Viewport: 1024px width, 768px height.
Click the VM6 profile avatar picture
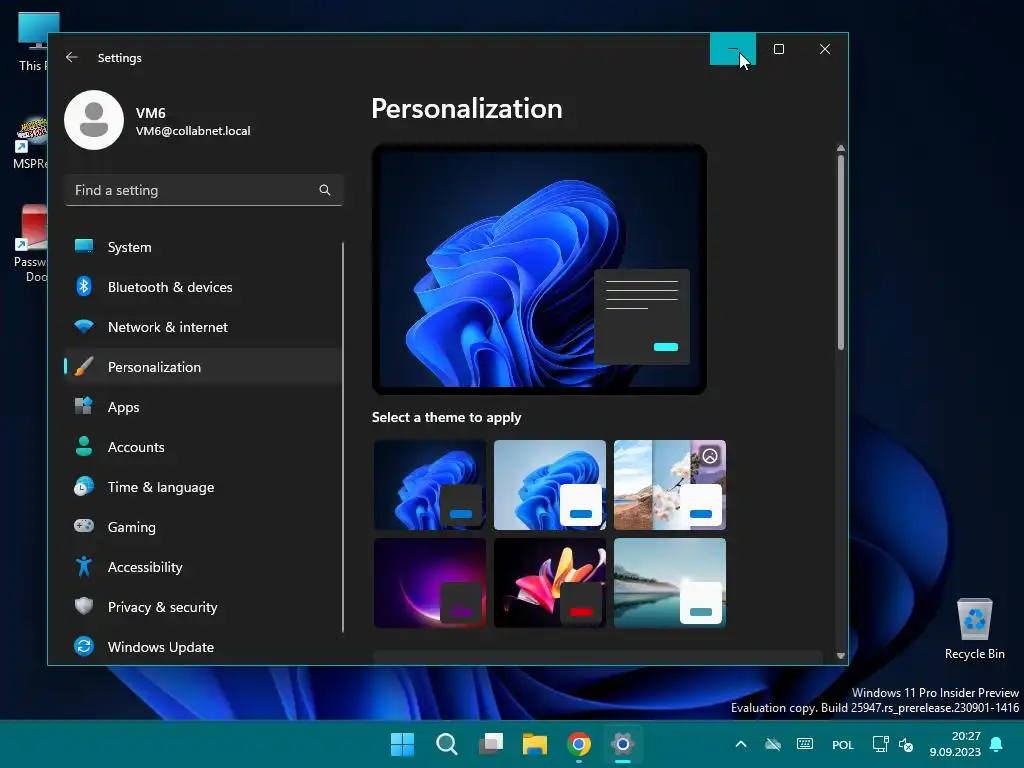(94, 120)
